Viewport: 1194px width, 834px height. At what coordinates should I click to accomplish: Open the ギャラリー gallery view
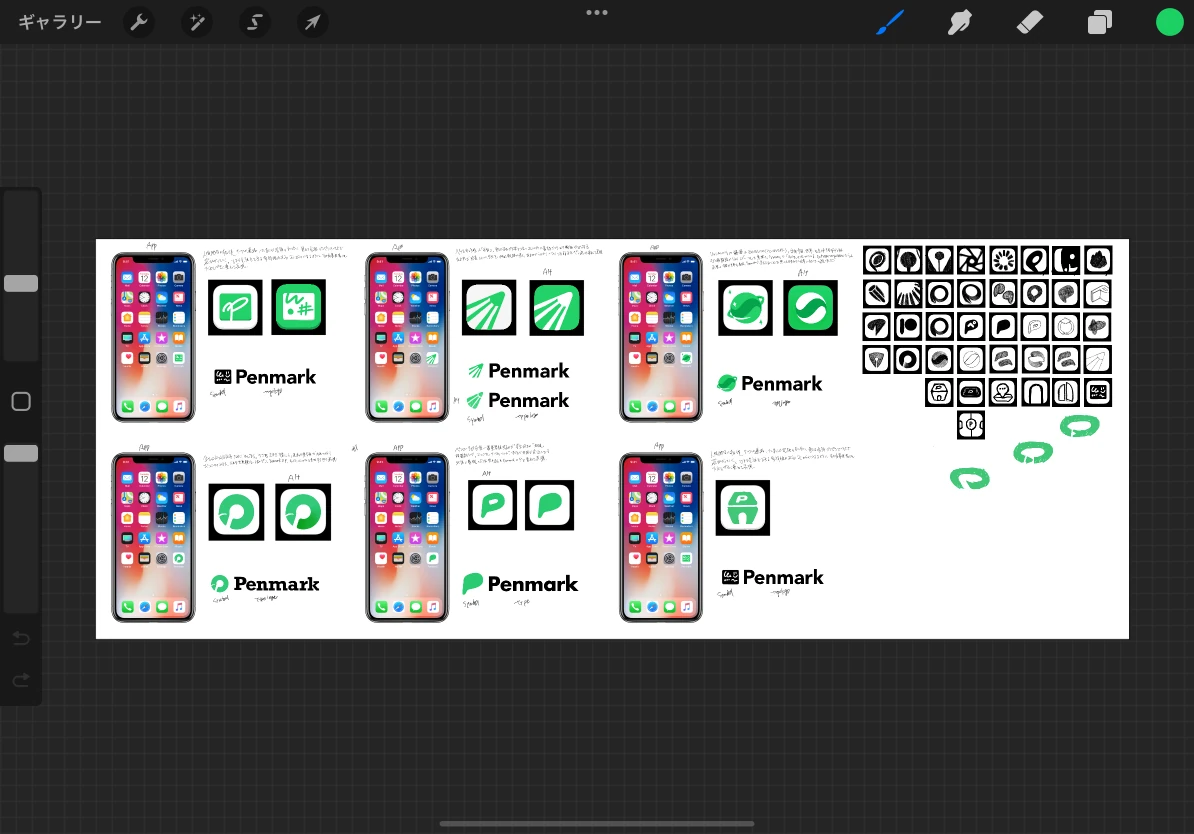coord(60,22)
